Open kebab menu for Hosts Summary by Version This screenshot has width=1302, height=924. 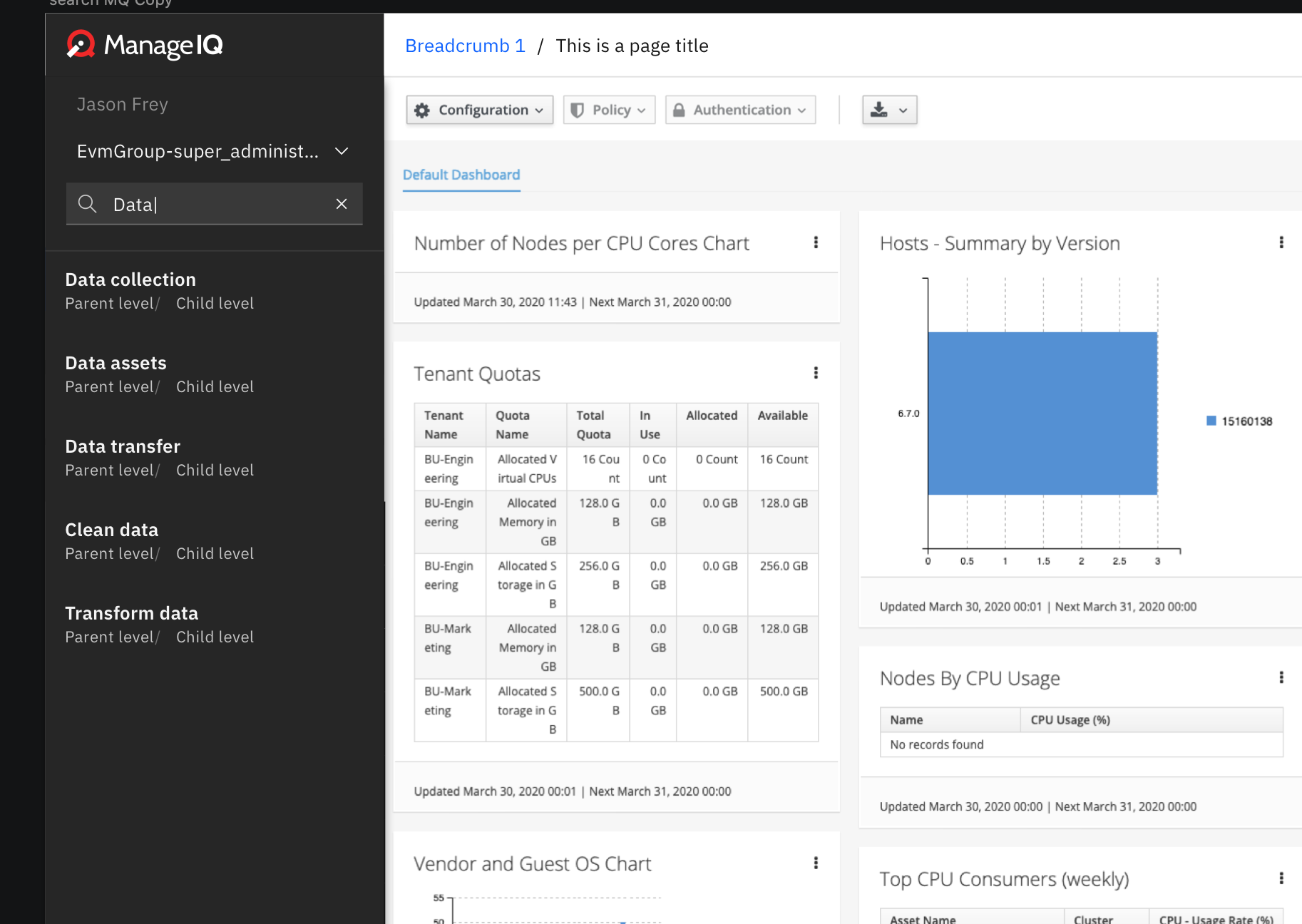1281,242
